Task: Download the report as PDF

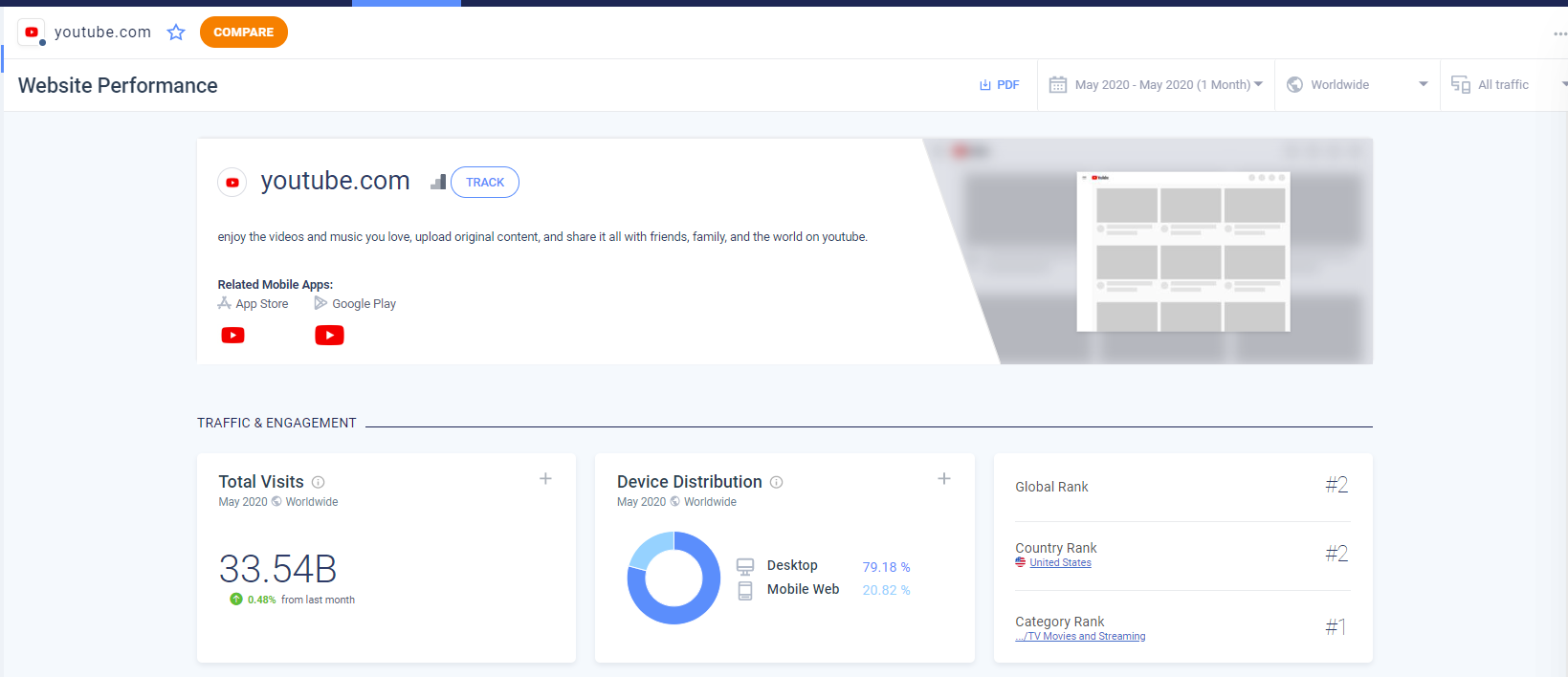Action: click(999, 85)
